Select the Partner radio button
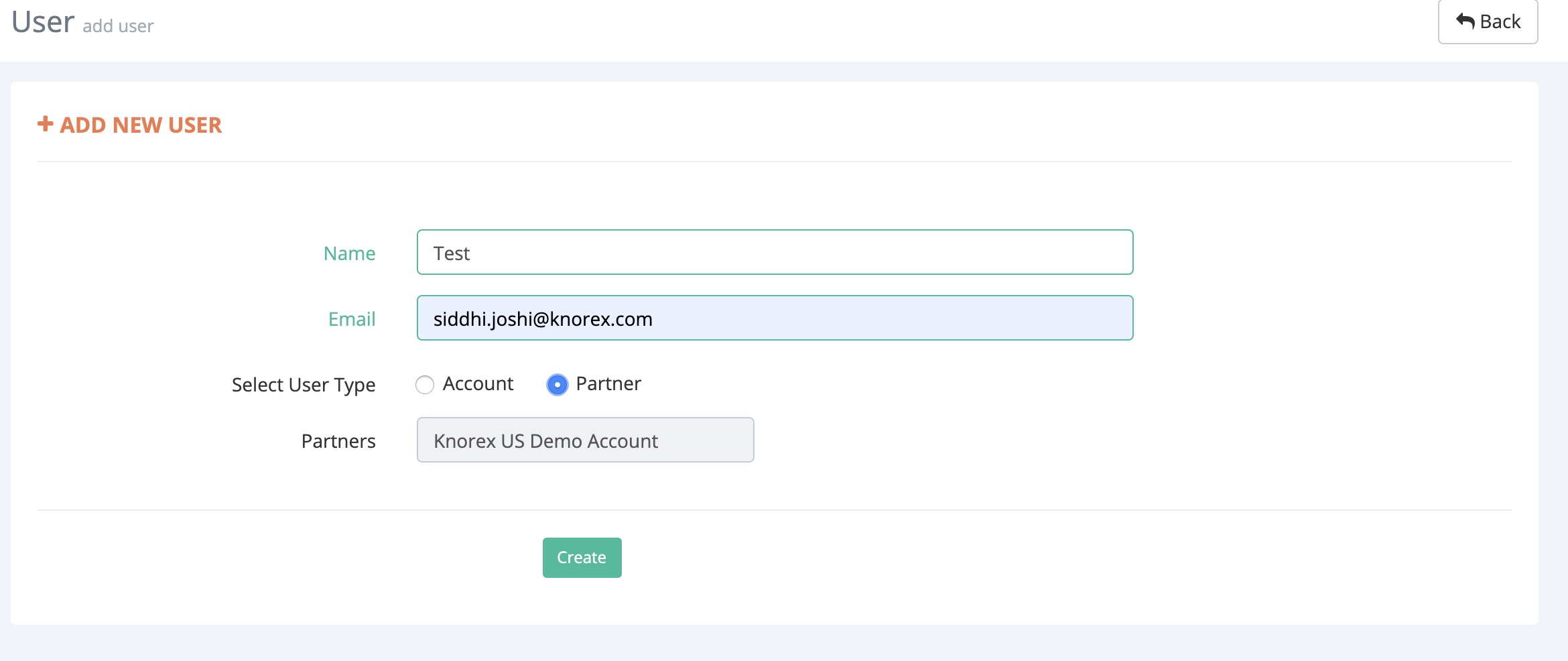 coord(557,385)
